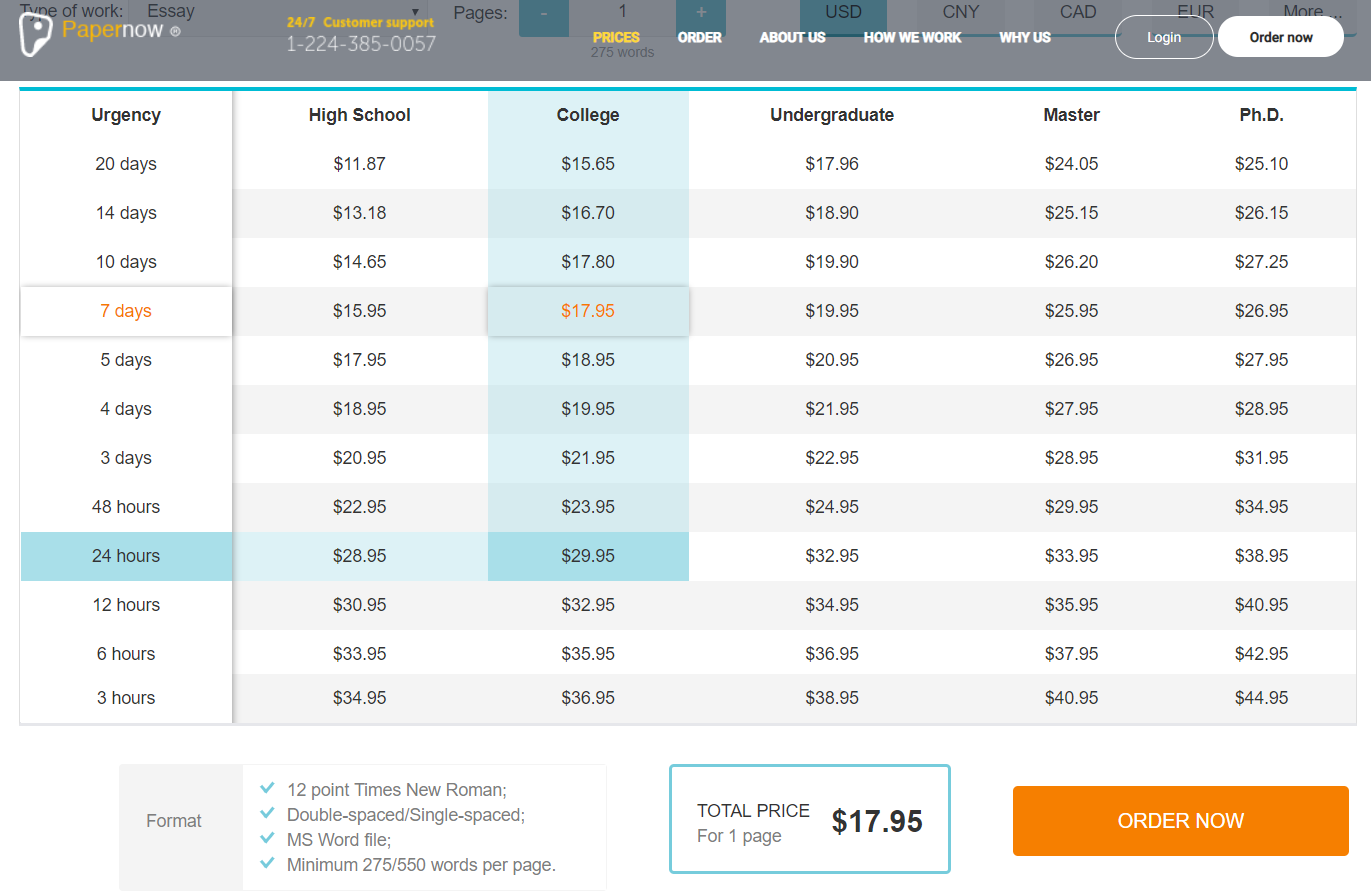Viewport: 1371px width, 896px height.
Task: Select the Ph.D. column header
Action: [1261, 115]
